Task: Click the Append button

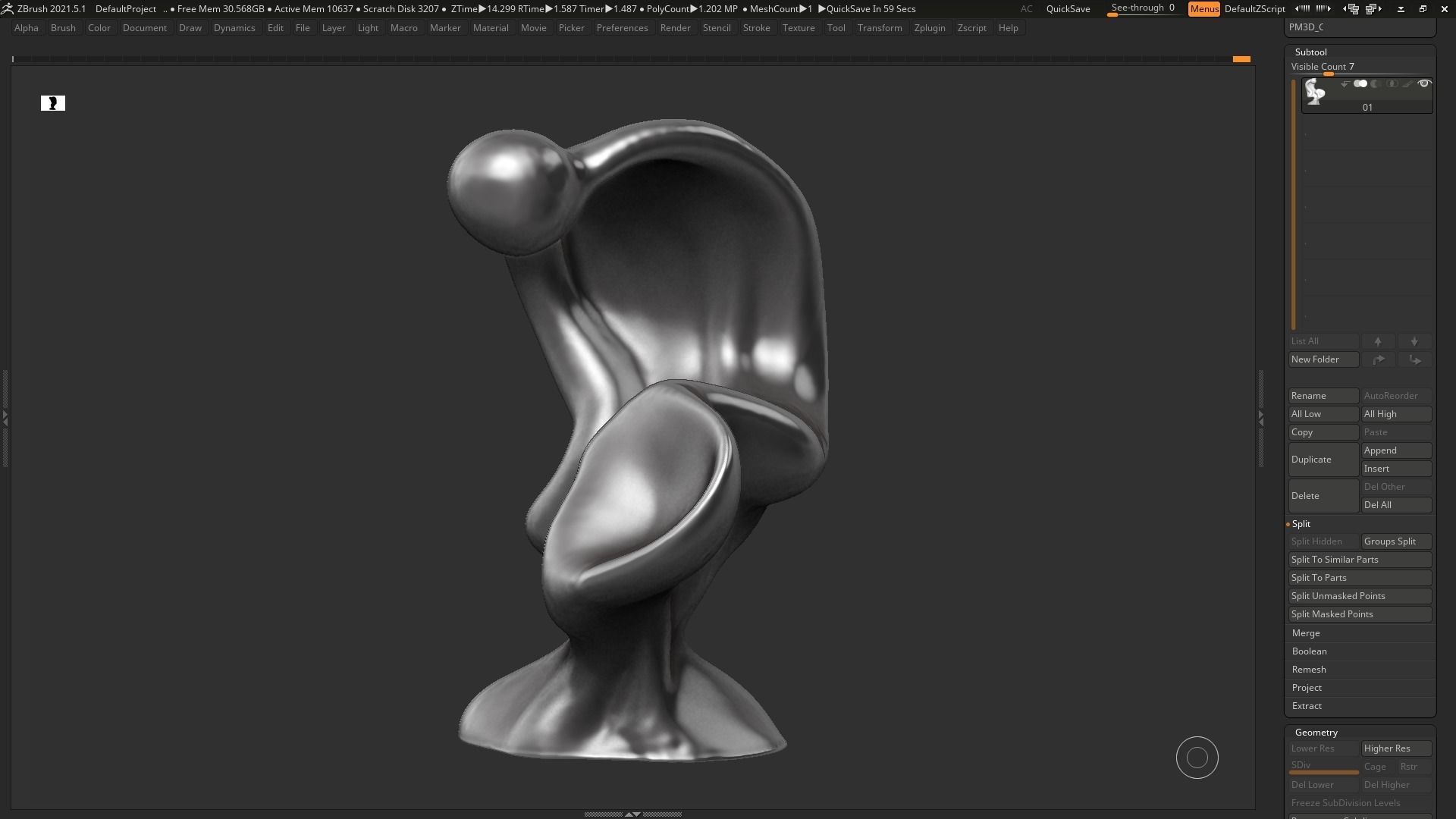Action: coord(1396,450)
